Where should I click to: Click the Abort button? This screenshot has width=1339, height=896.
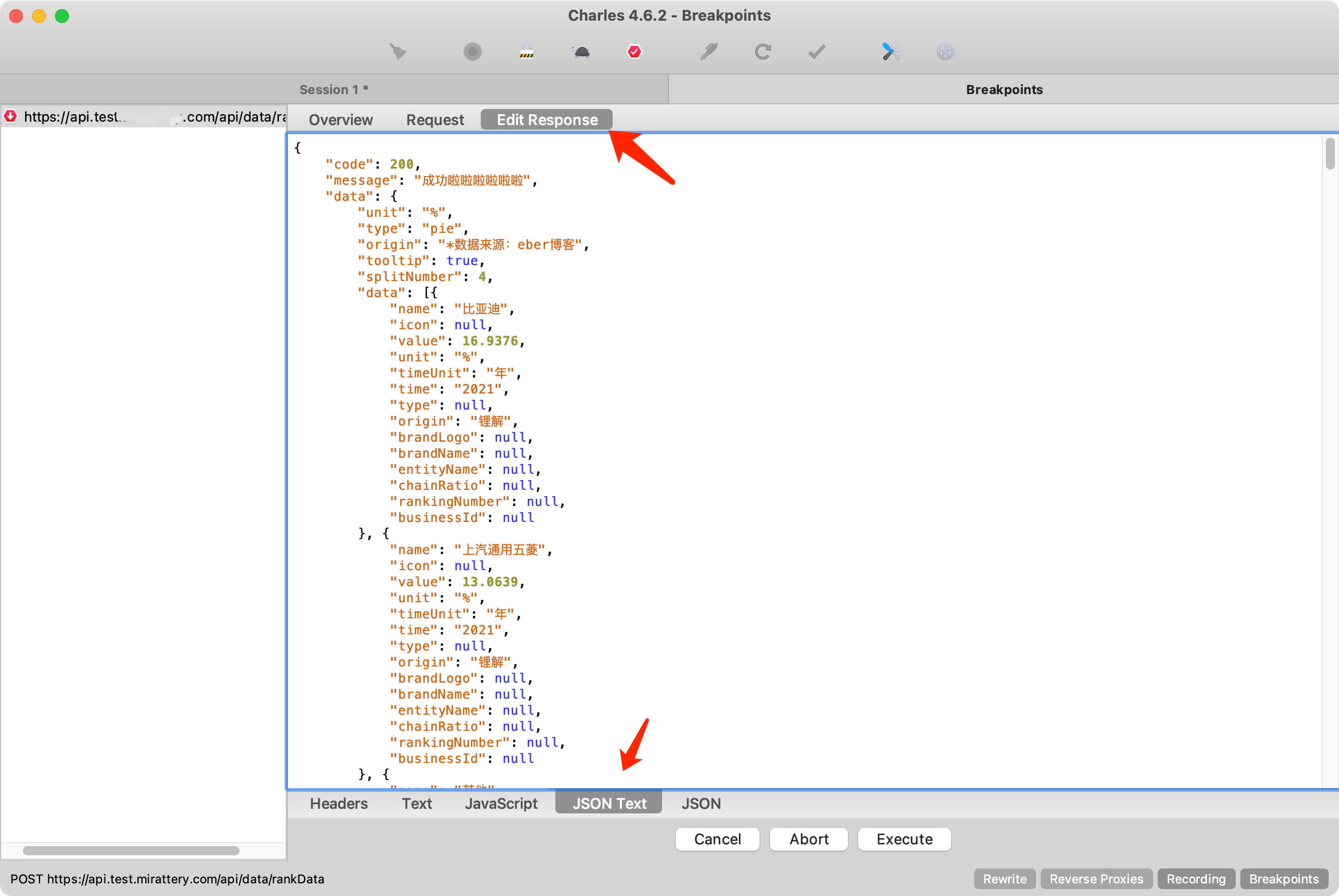[809, 839]
